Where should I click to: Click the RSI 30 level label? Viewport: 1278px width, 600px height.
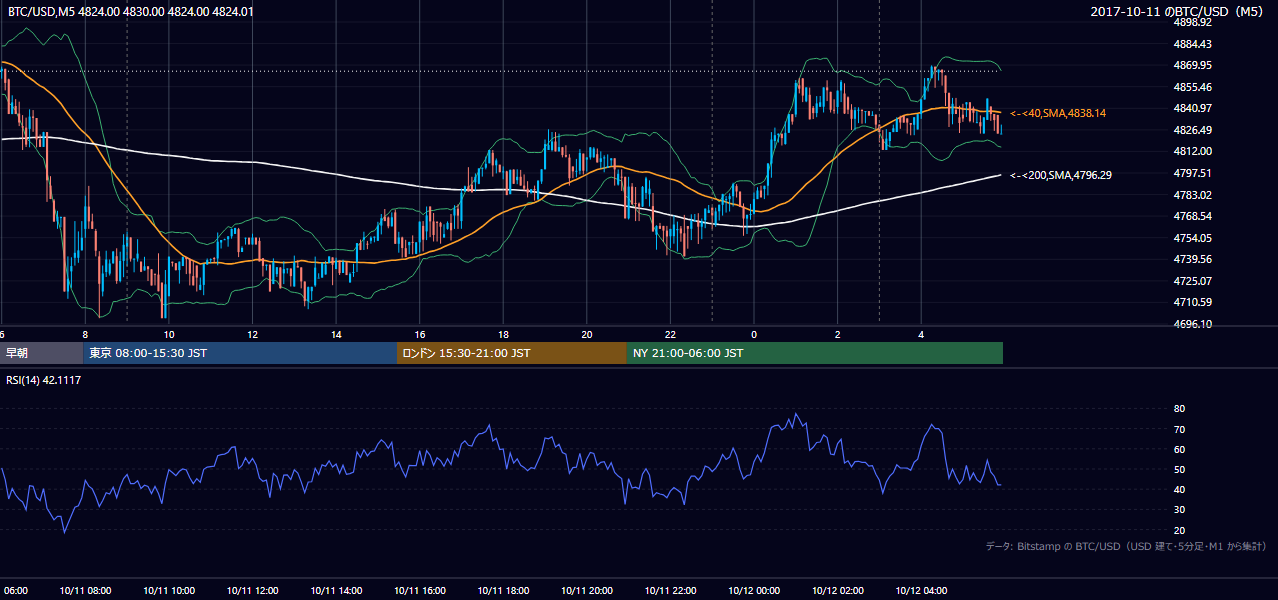pos(1179,510)
